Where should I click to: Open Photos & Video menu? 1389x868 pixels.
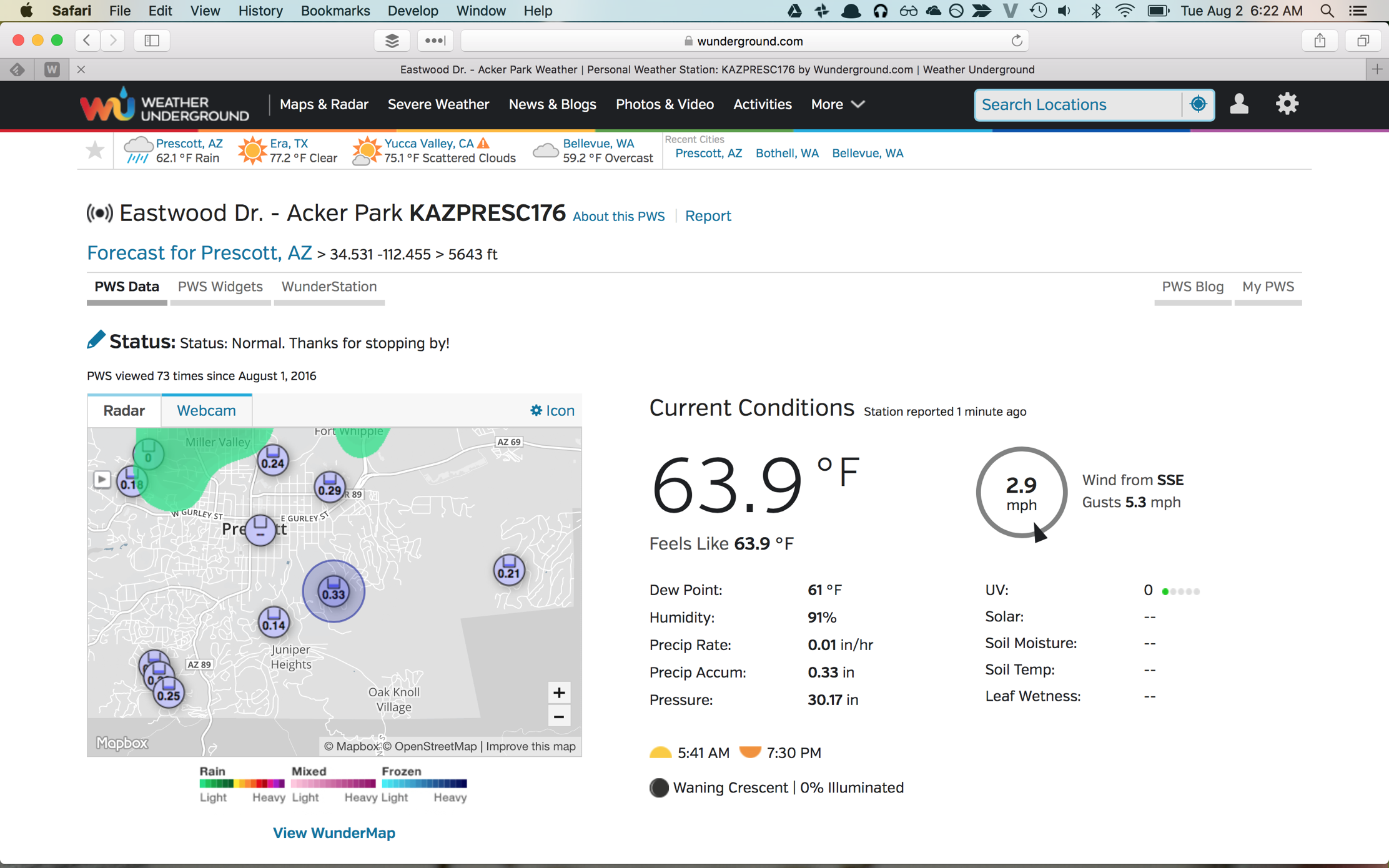665,104
